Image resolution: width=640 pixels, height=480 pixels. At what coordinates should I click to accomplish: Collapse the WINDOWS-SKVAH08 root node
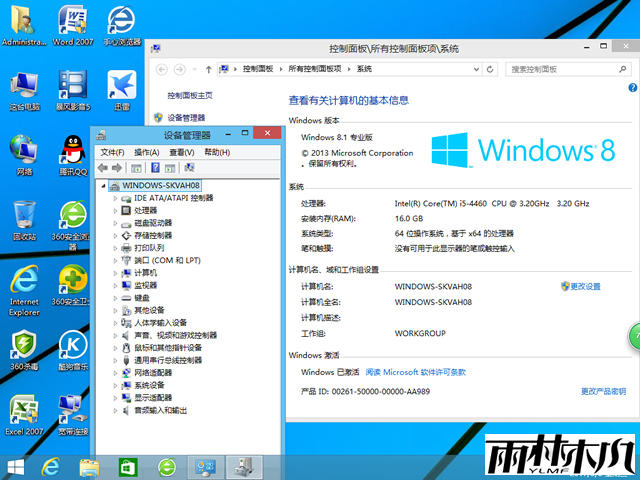[x=102, y=185]
